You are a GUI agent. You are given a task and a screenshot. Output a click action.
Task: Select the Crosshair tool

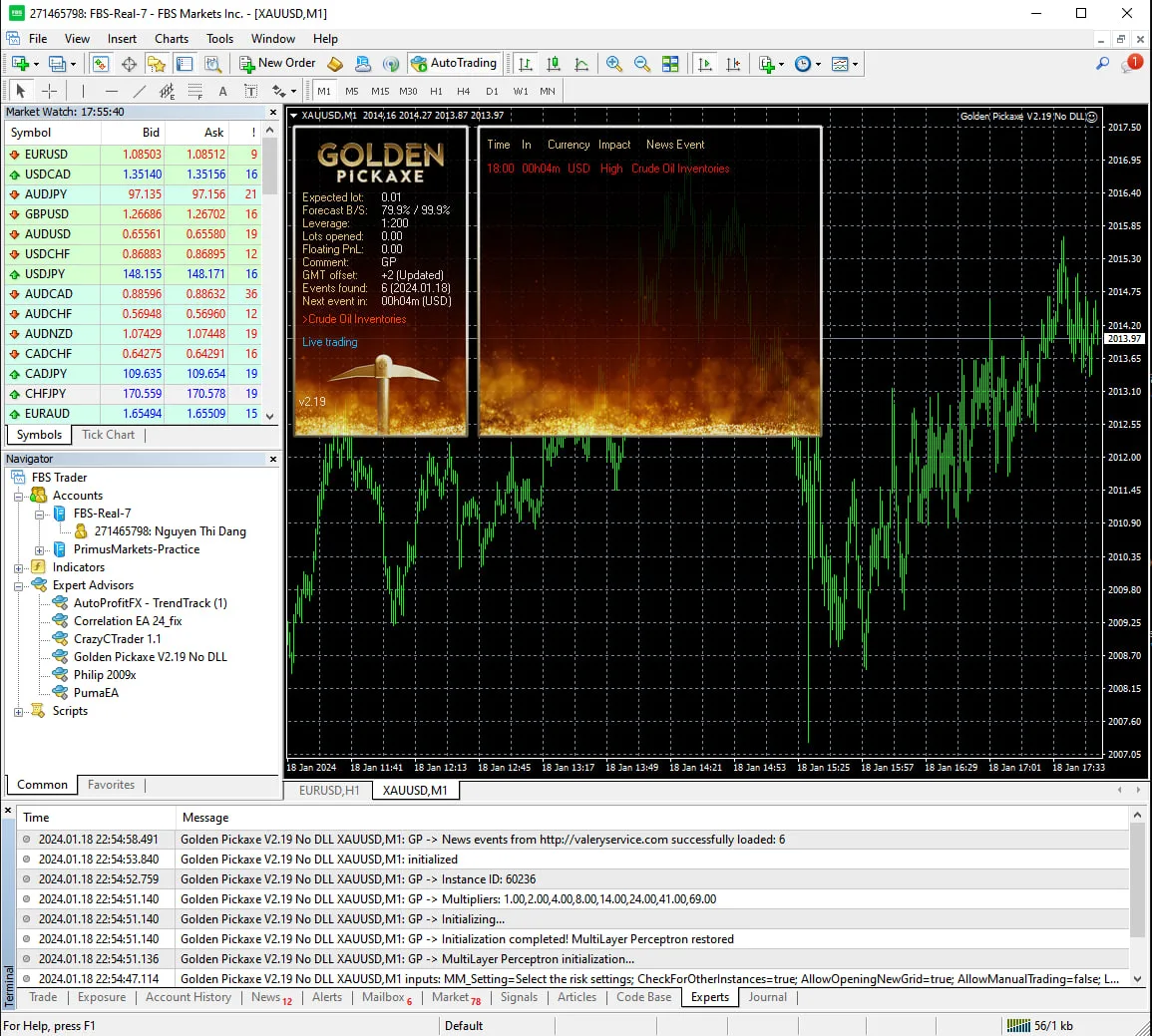pos(49,91)
